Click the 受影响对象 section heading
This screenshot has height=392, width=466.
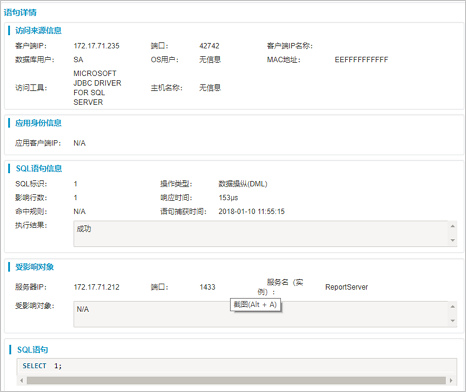click(x=34, y=267)
